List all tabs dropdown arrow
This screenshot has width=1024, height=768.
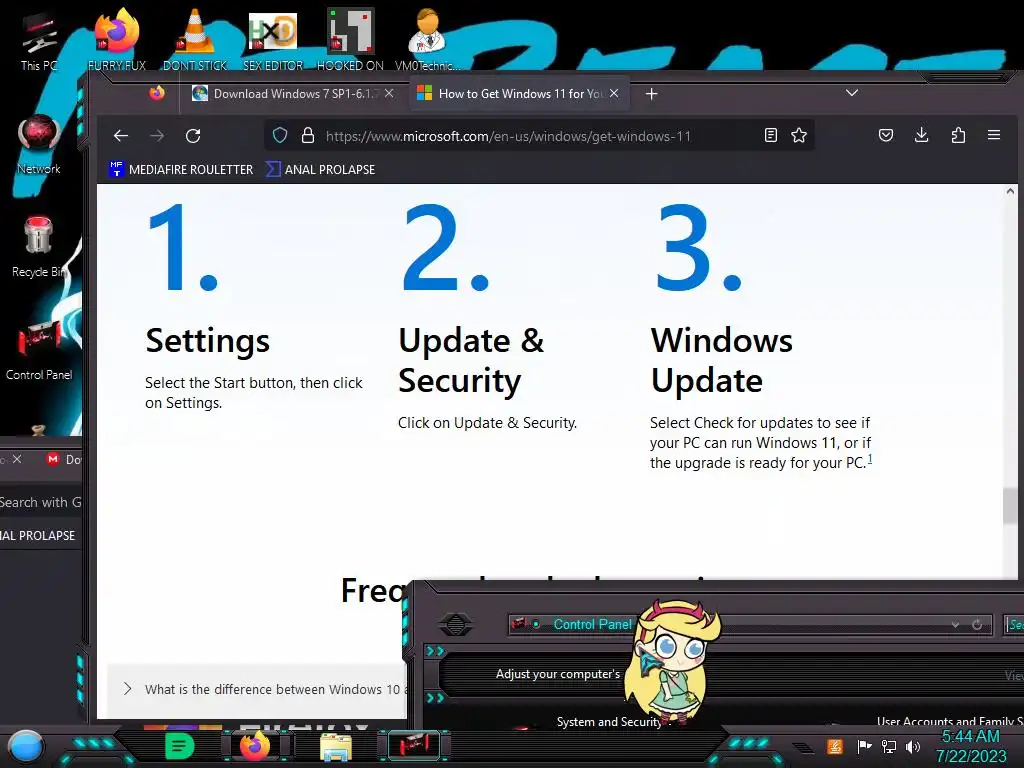click(852, 93)
